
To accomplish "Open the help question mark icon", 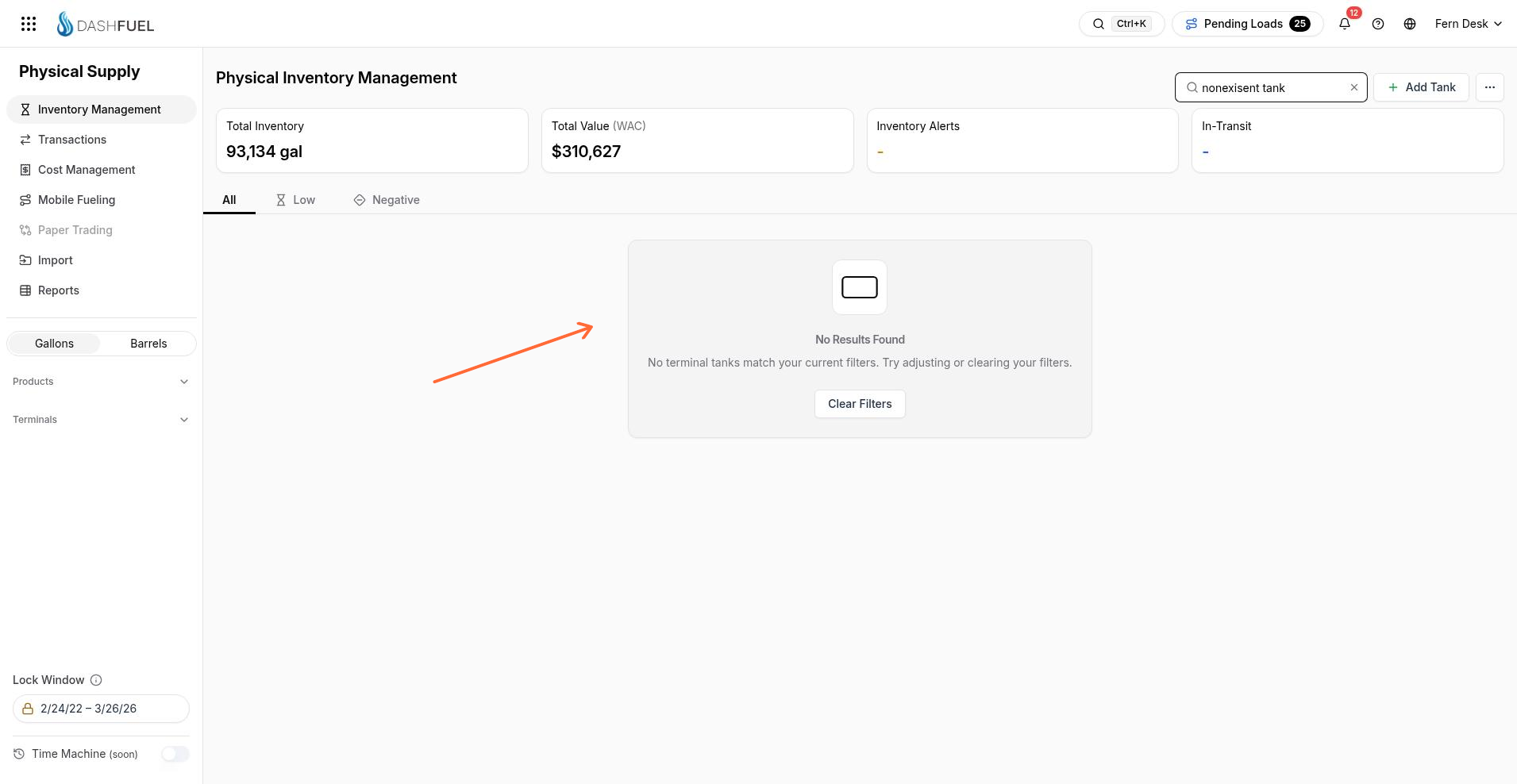I will pos(1378,24).
